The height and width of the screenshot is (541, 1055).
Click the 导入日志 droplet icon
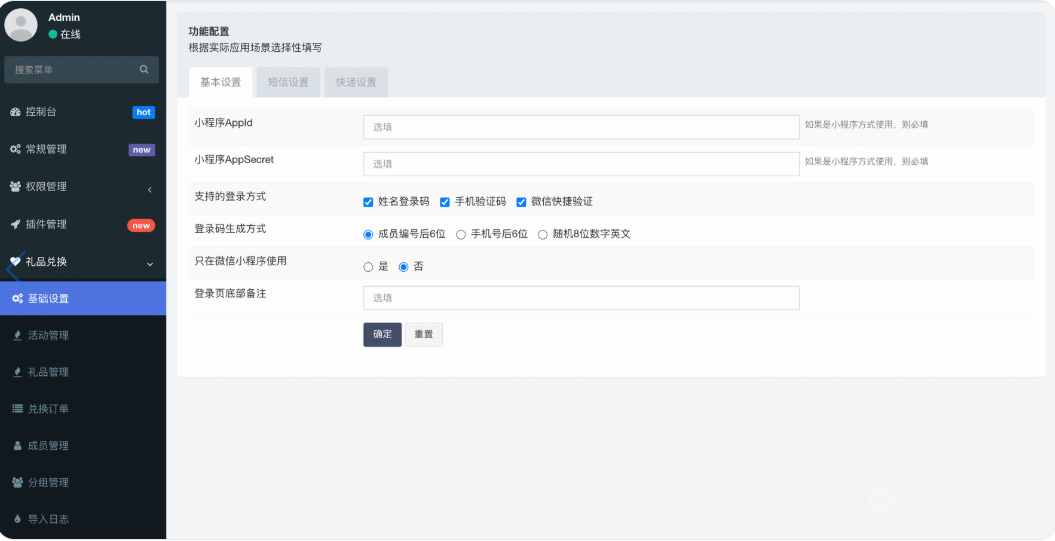tap(17, 520)
